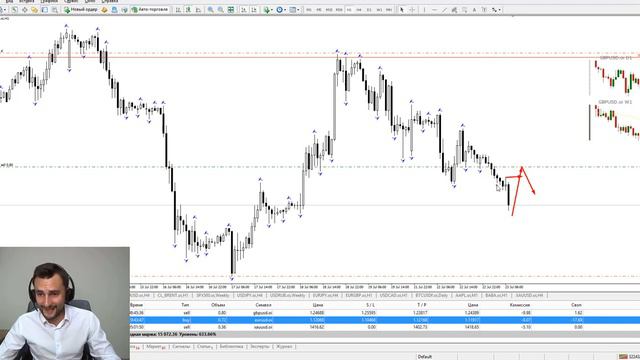Open the Библиотека terminal tab
This screenshot has height=360, width=640.
click(x=231, y=347)
